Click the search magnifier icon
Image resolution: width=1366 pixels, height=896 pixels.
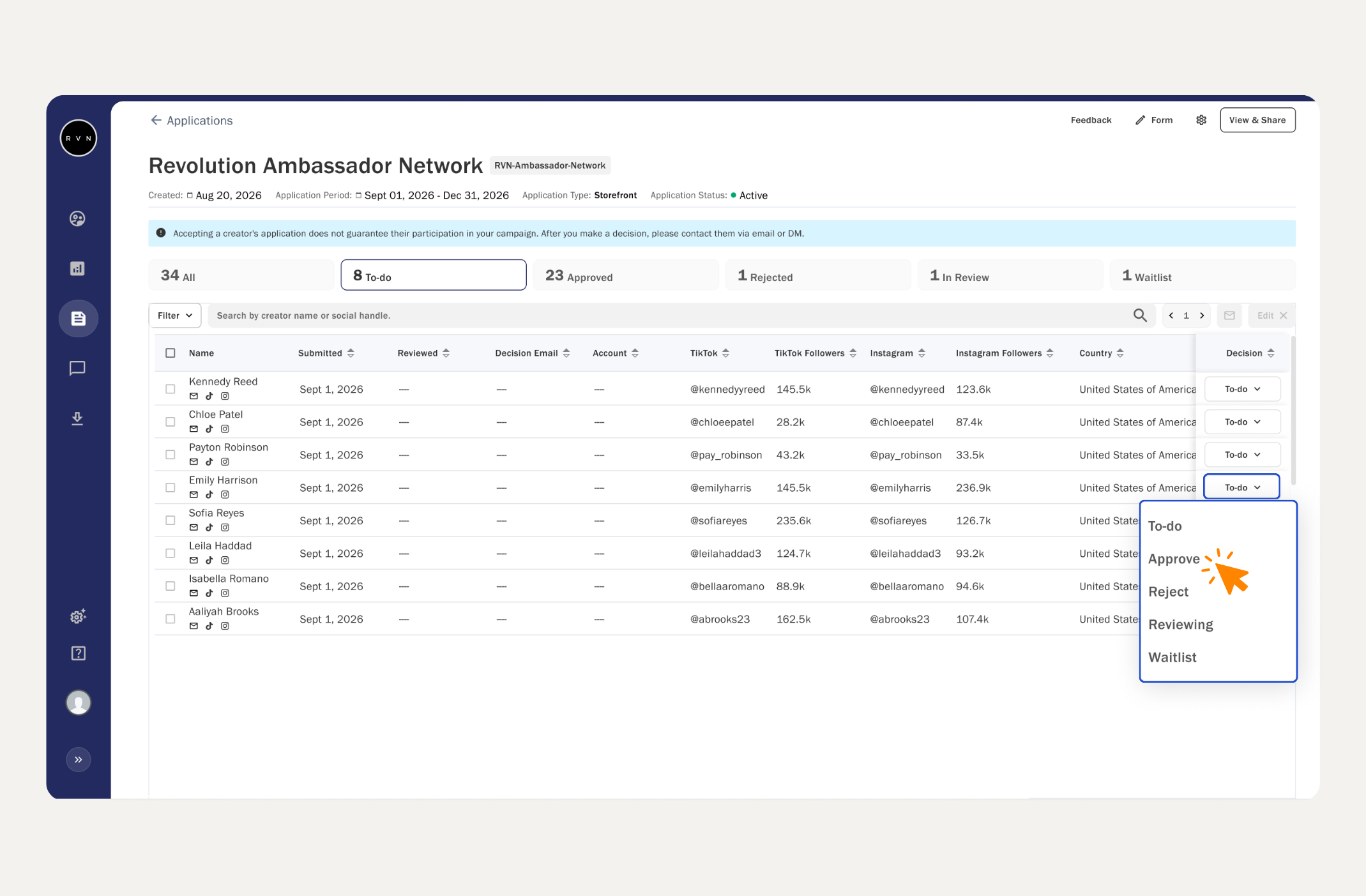(x=1140, y=315)
